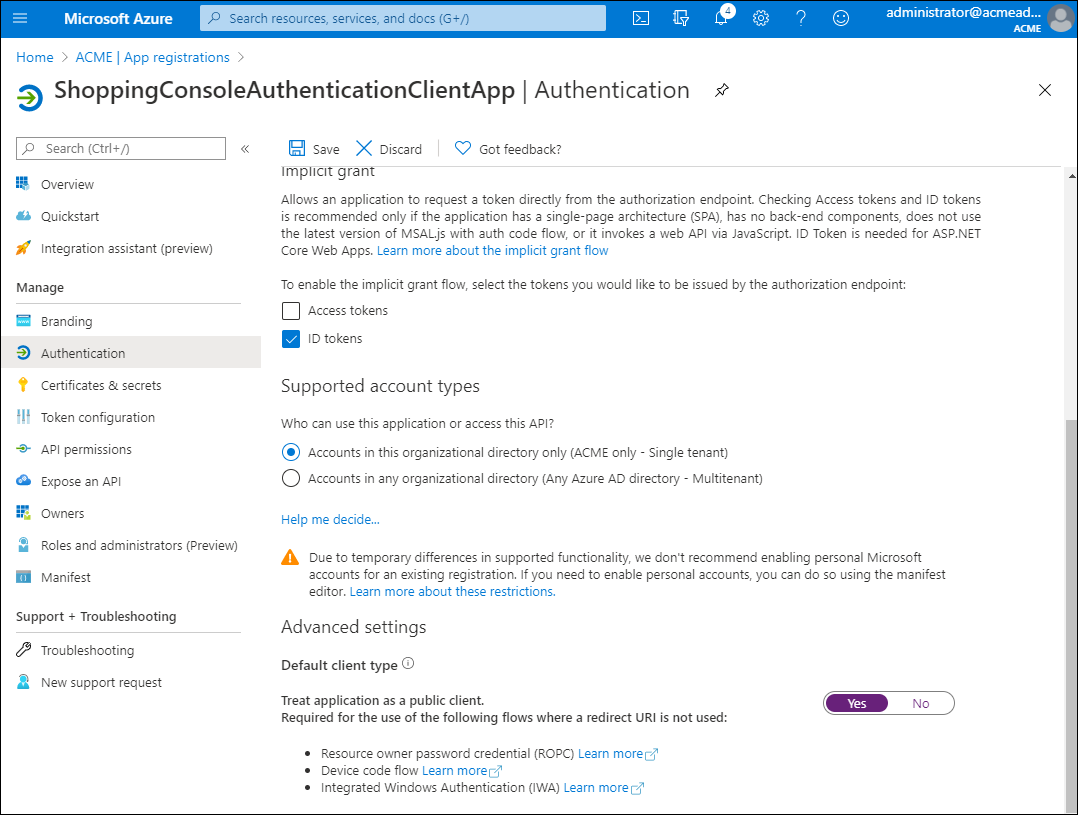This screenshot has height=815, width=1078.
Task: Open the API permissions page
Action: pos(86,449)
